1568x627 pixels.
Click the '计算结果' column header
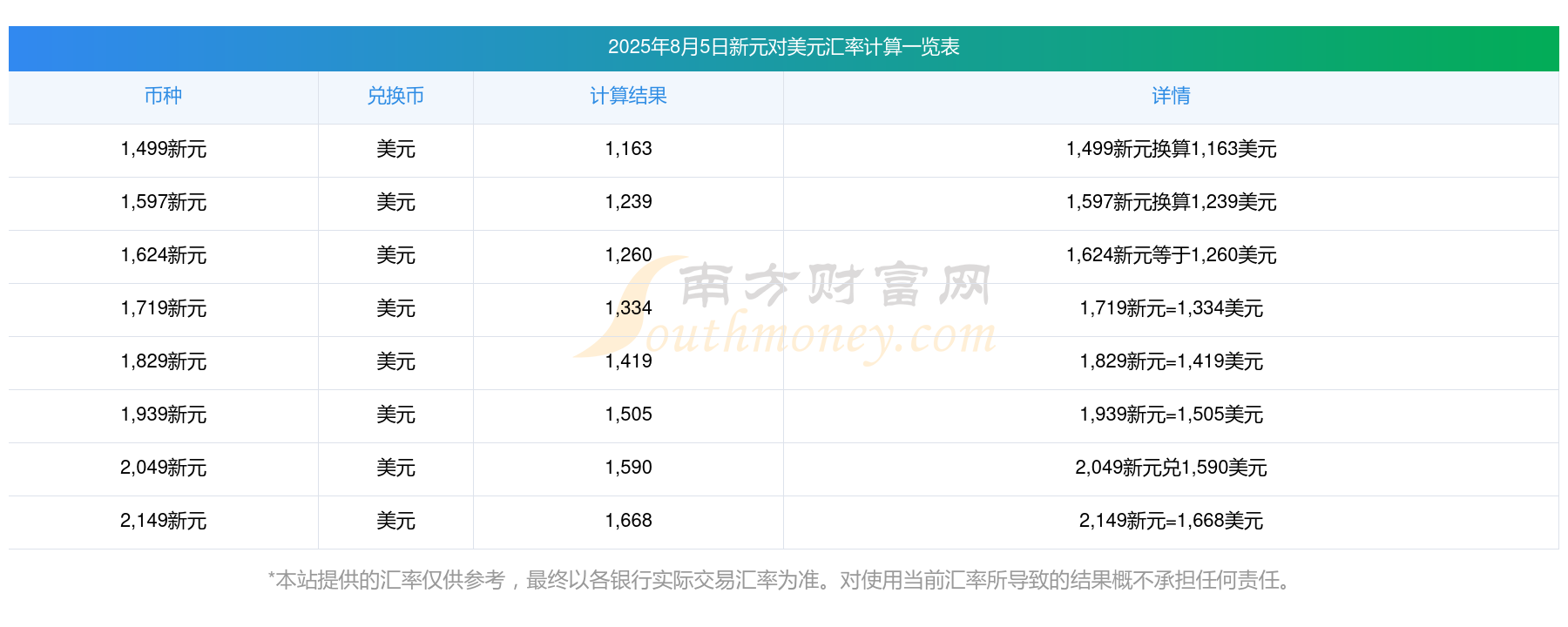628,97
